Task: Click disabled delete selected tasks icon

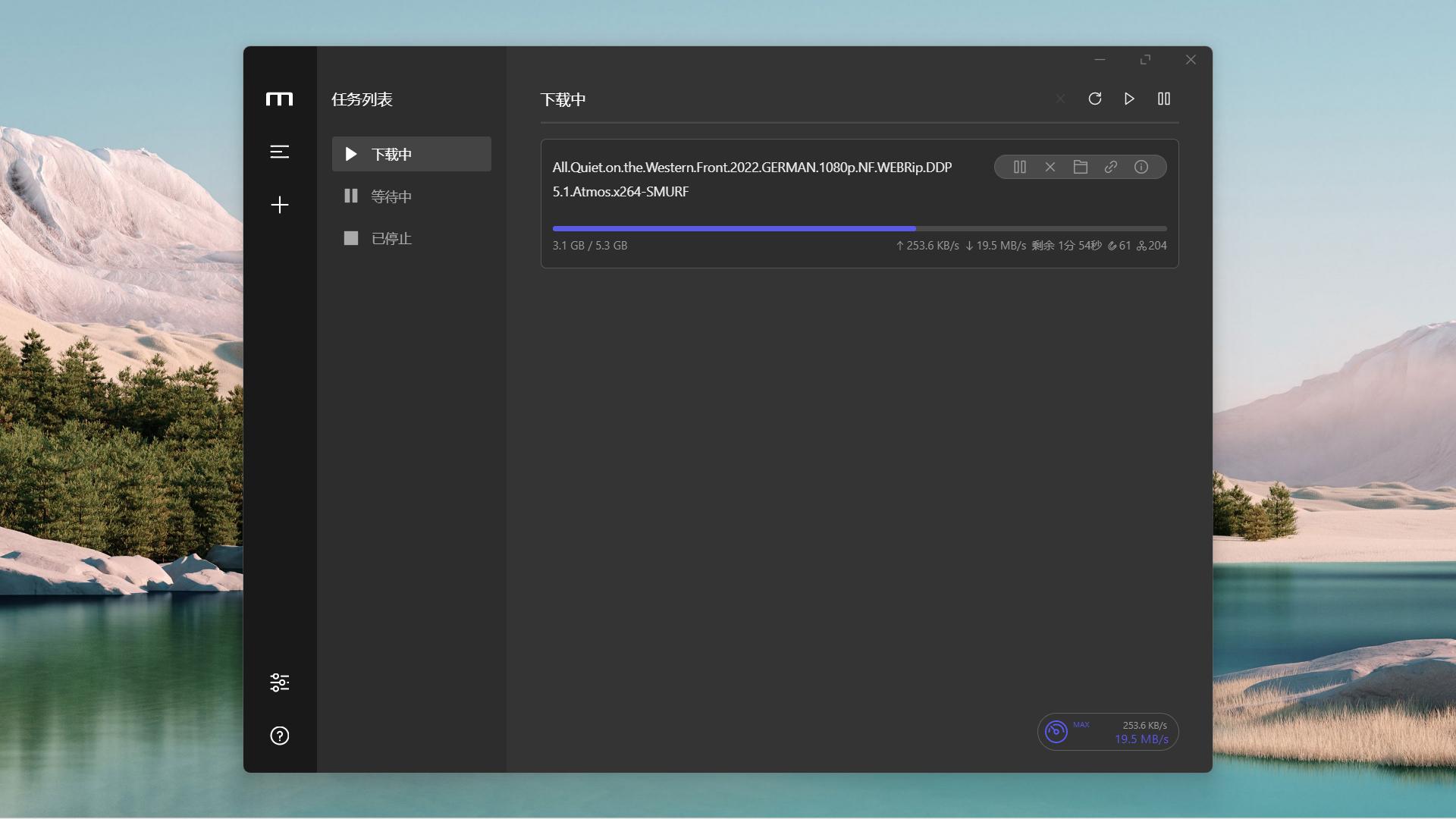Action: coord(1060,99)
